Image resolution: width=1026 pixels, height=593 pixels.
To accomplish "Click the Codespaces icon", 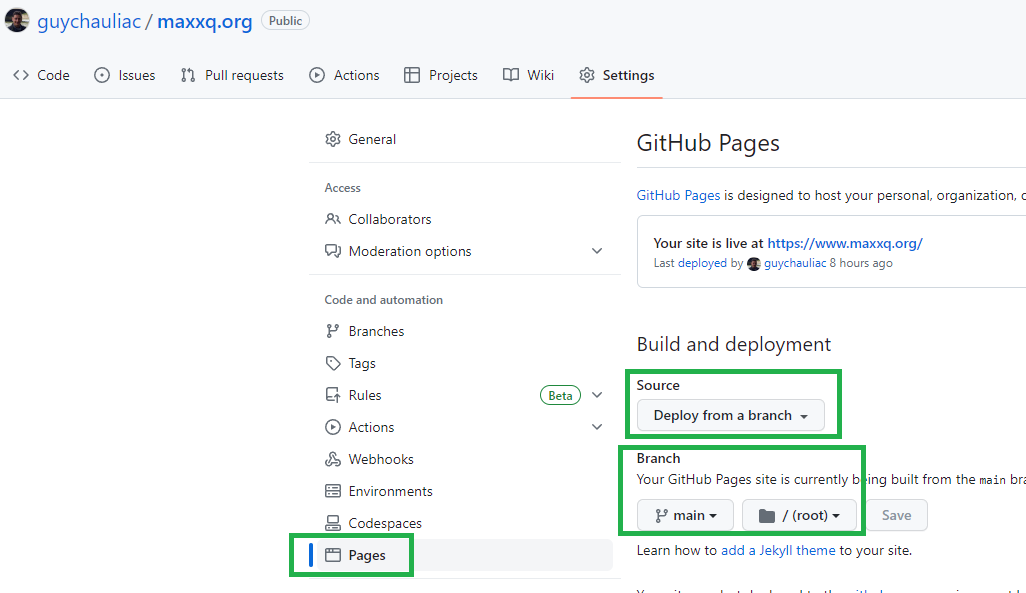I will (x=333, y=524).
